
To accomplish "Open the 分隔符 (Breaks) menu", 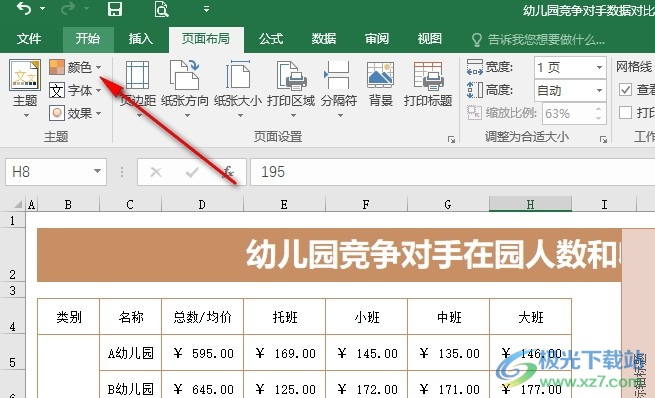I will [339, 89].
